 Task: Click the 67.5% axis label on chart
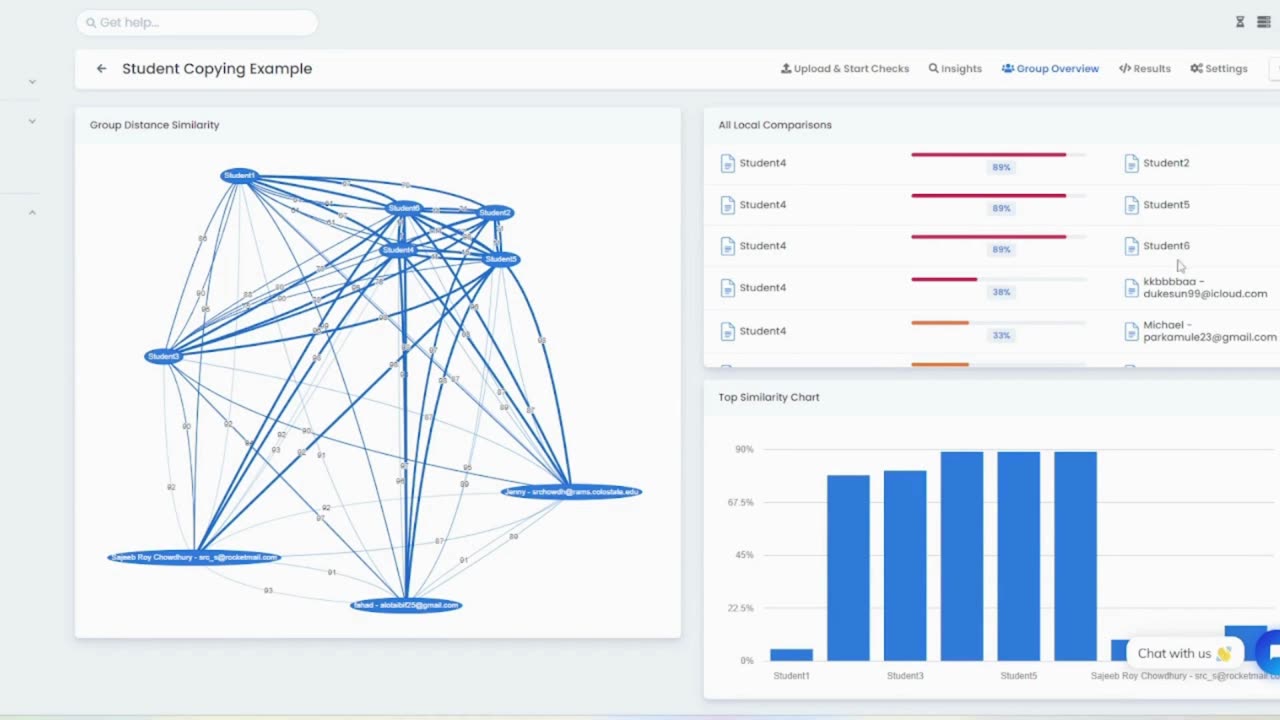[x=741, y=502]
